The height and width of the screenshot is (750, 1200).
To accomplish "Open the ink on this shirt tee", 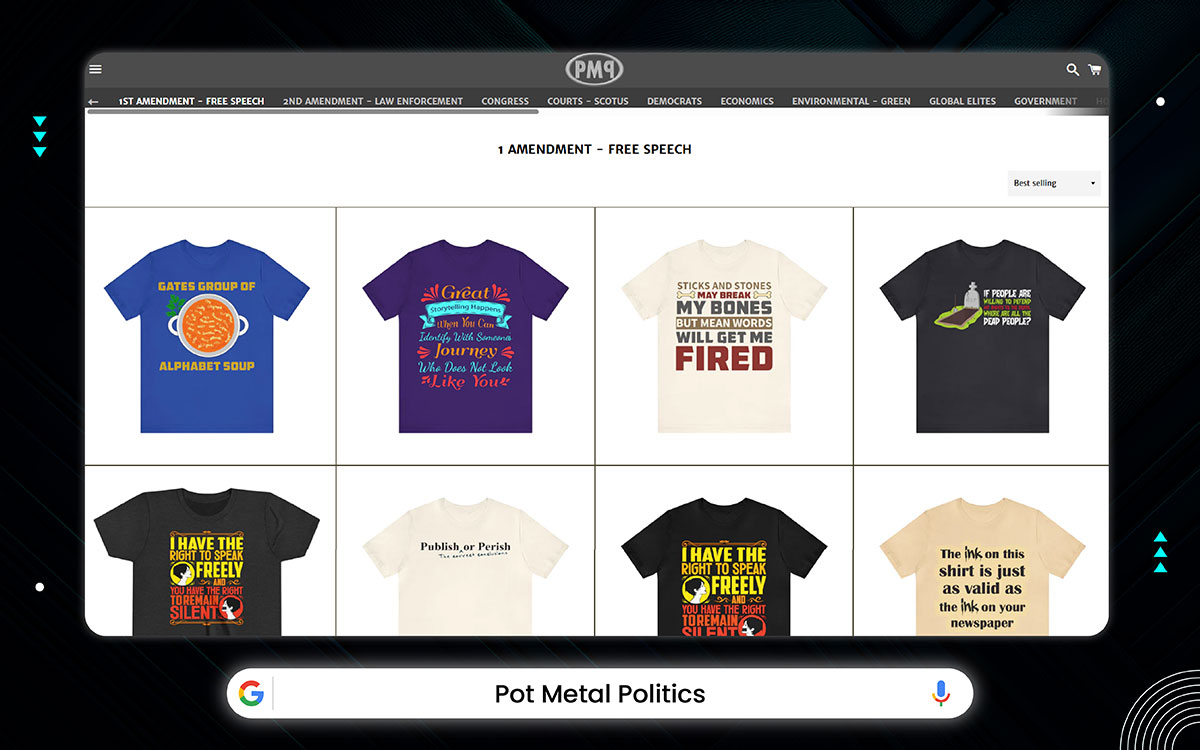I will click(x=982, y=565).
